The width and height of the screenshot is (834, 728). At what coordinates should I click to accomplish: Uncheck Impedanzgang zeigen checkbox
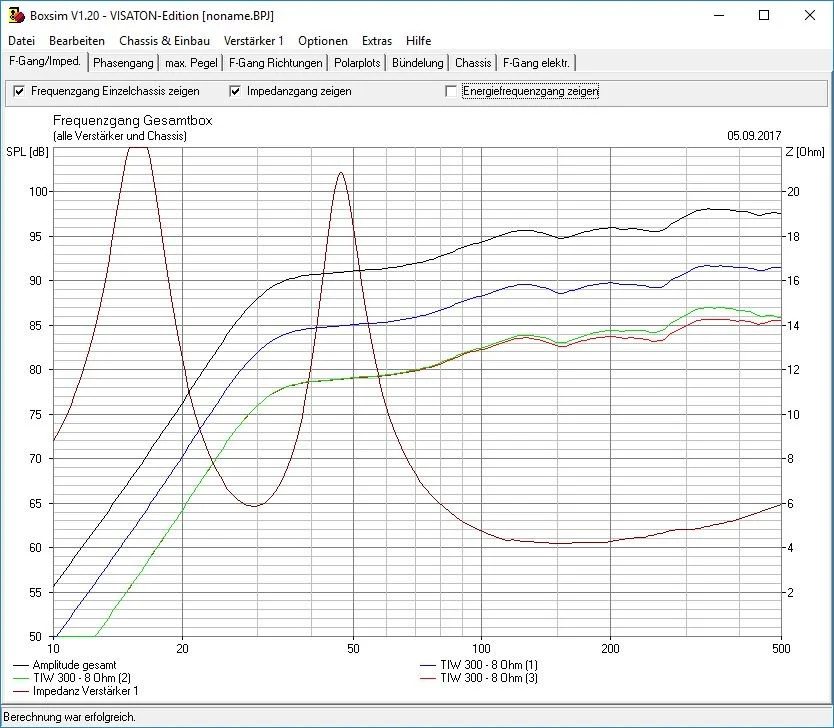coord(236,91)
